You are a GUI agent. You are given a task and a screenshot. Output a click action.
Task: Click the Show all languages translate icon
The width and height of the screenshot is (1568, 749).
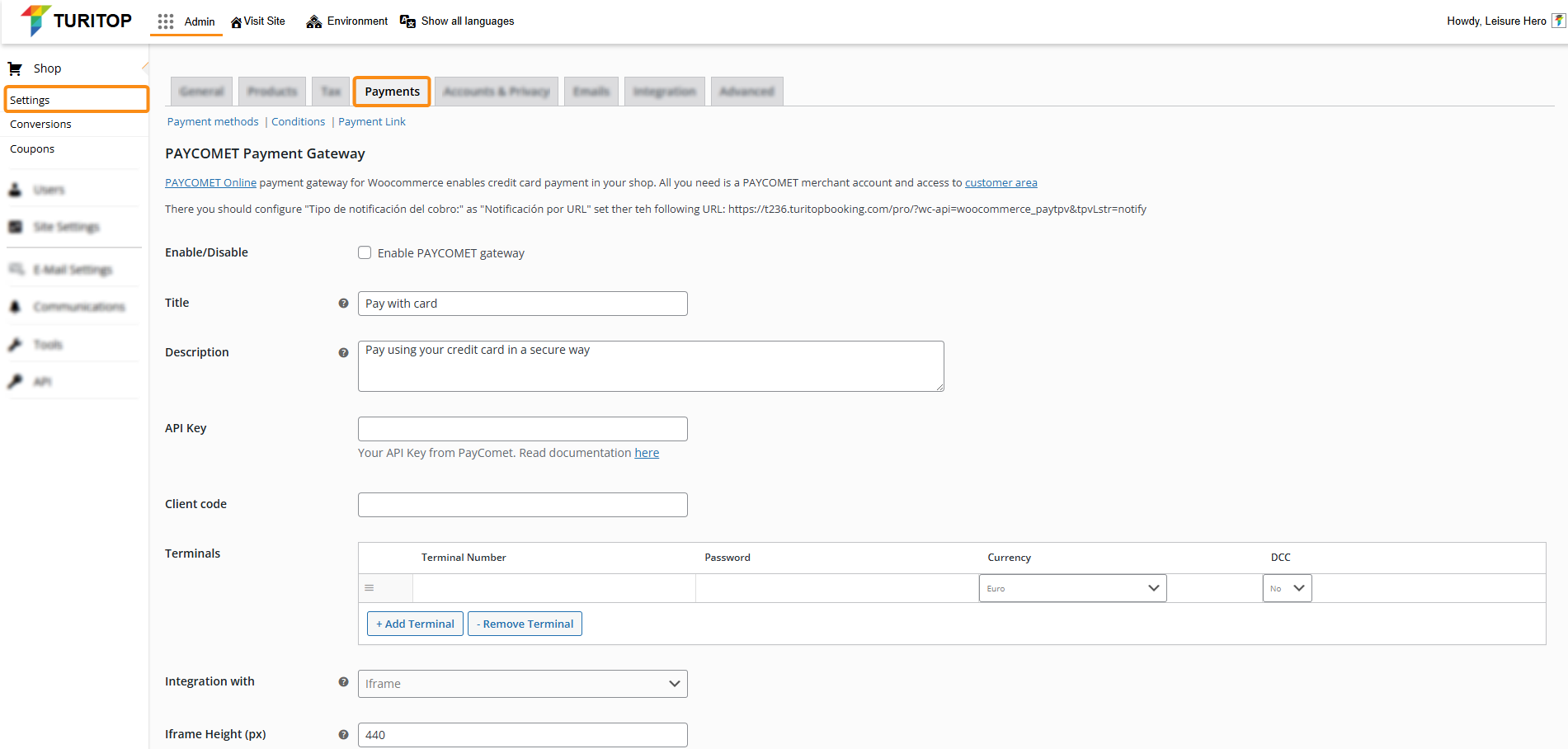point(407,21)
